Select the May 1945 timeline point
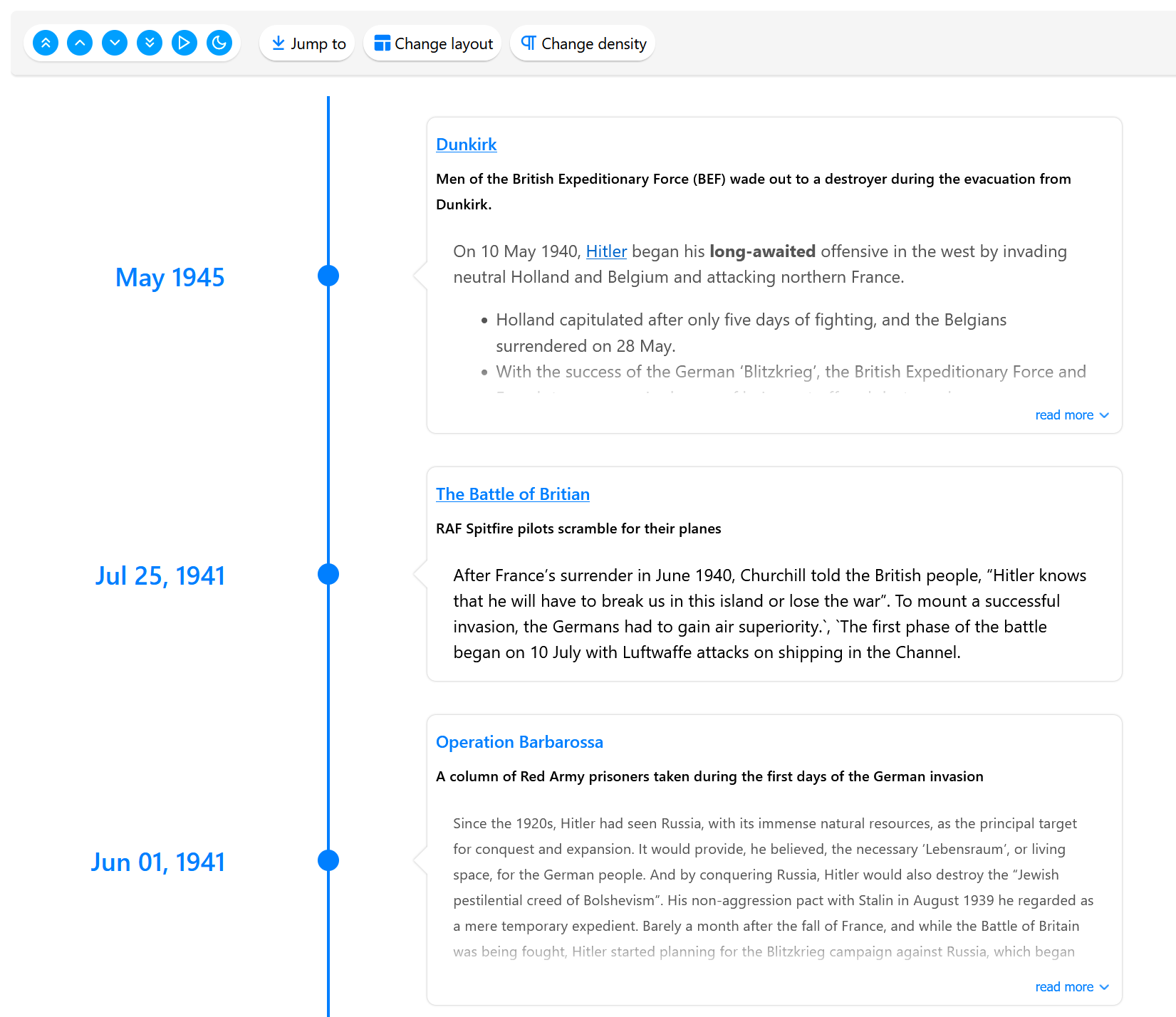This screenshot has height=1017, width=1176. 328,276
